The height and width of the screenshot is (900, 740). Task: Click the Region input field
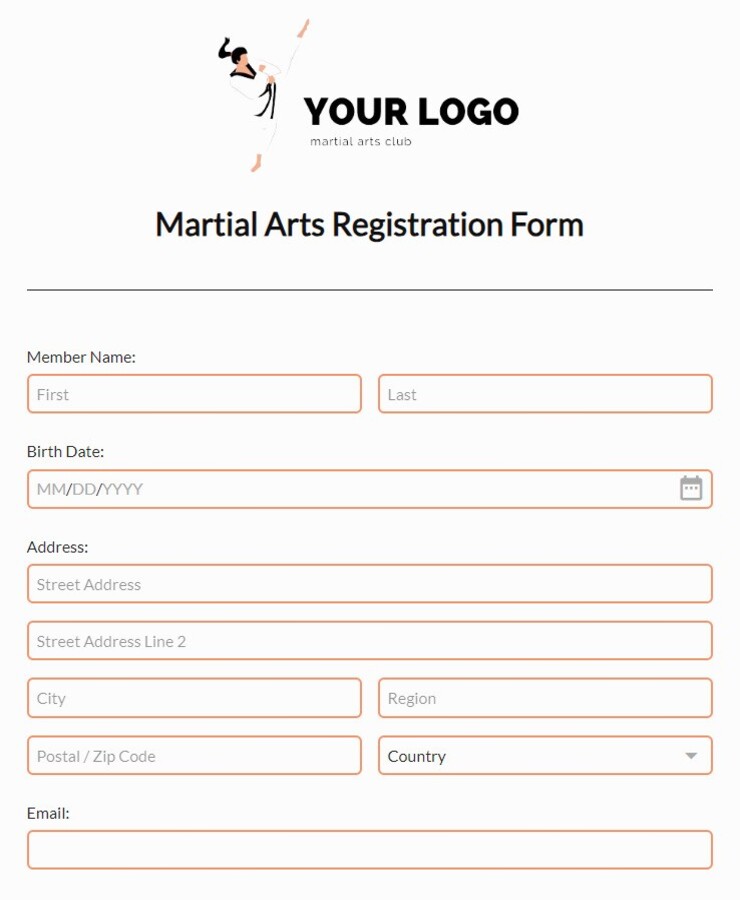[545, 698]
